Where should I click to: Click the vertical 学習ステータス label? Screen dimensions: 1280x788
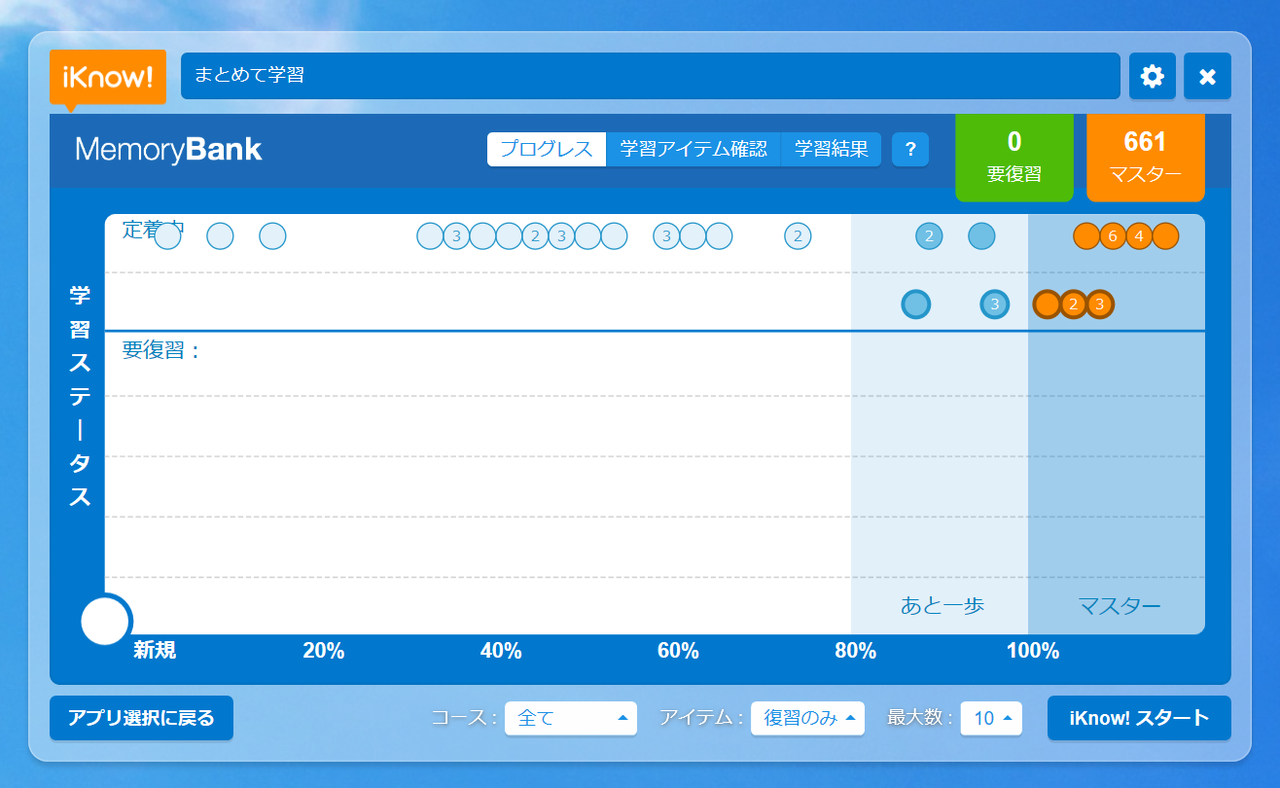point(80,396)
